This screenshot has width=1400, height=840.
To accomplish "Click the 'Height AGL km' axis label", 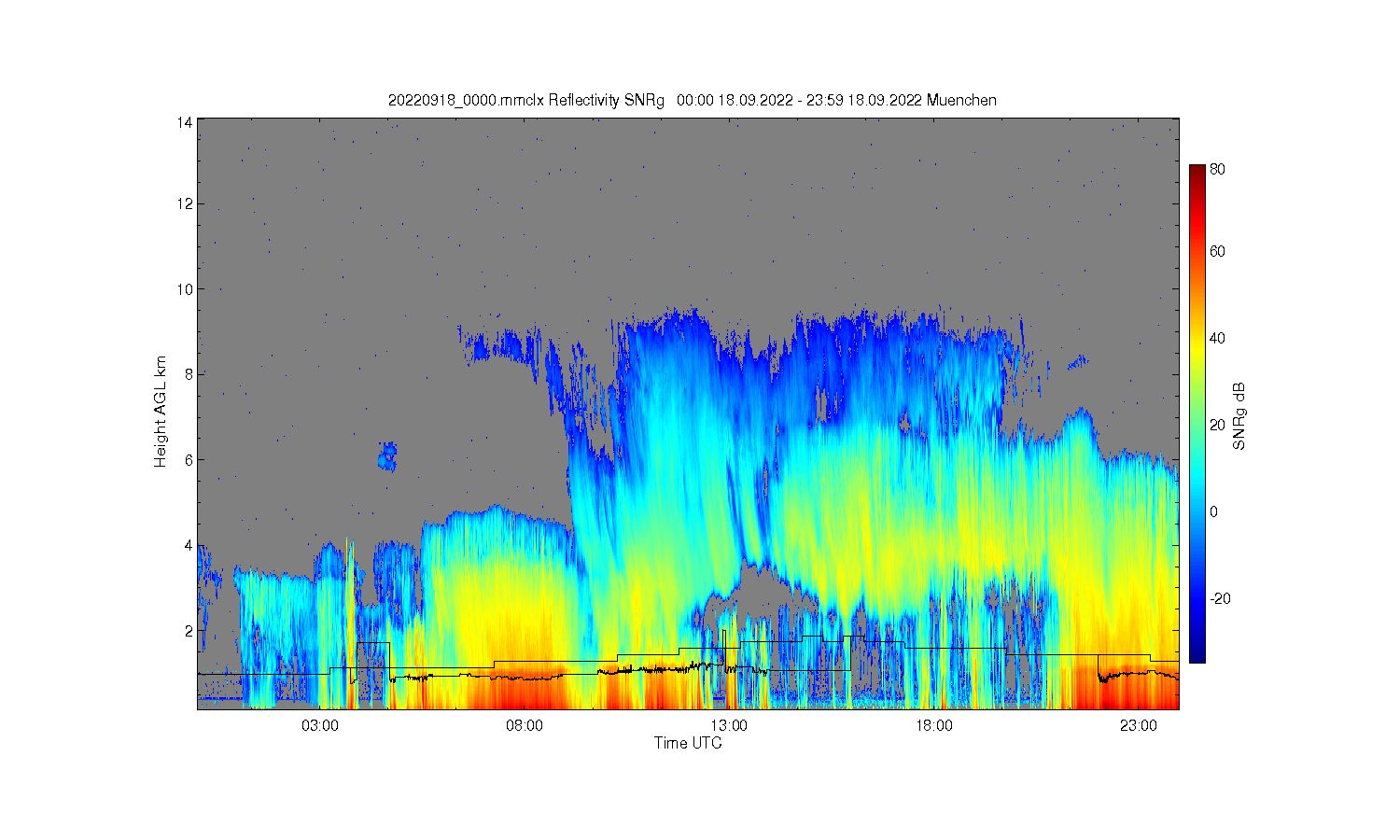I will (x=161, y=412).
